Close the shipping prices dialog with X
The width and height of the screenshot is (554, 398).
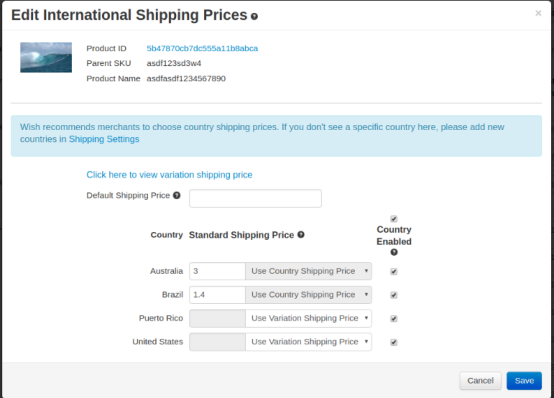tap(538, 13)
